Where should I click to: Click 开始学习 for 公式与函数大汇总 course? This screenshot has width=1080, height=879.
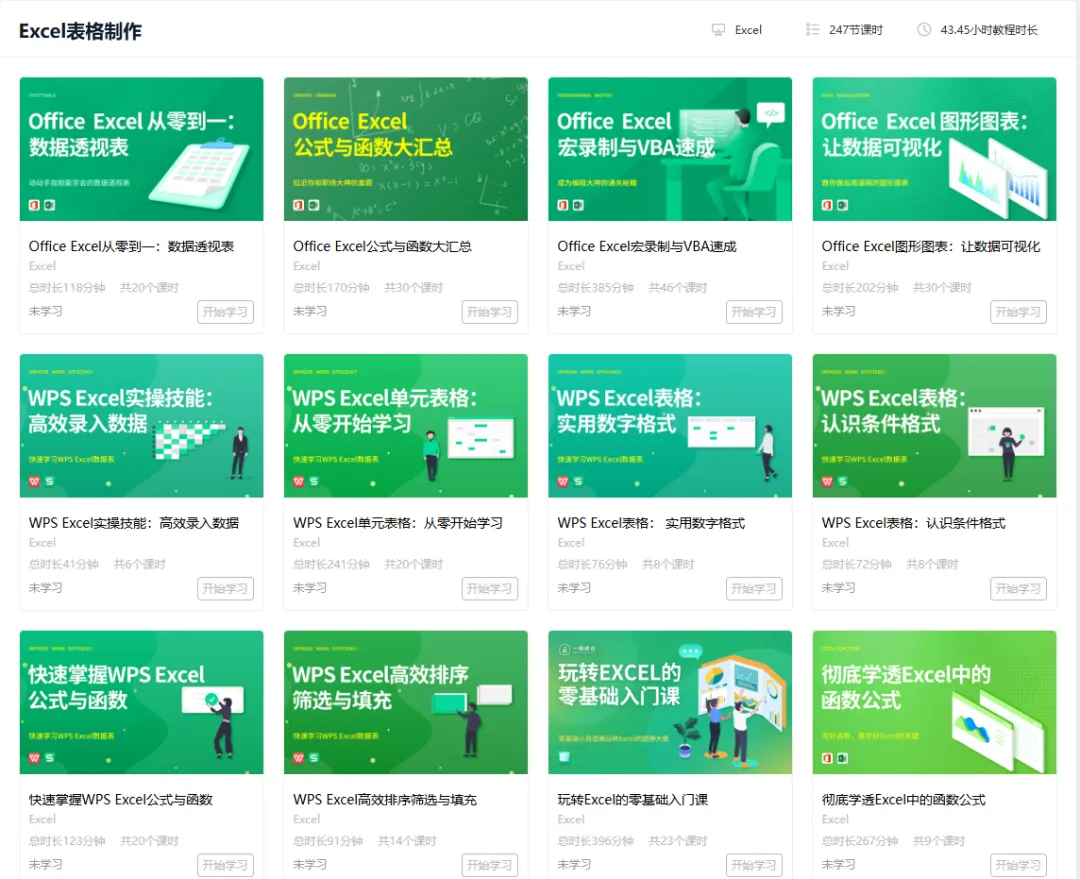point(490,312)
